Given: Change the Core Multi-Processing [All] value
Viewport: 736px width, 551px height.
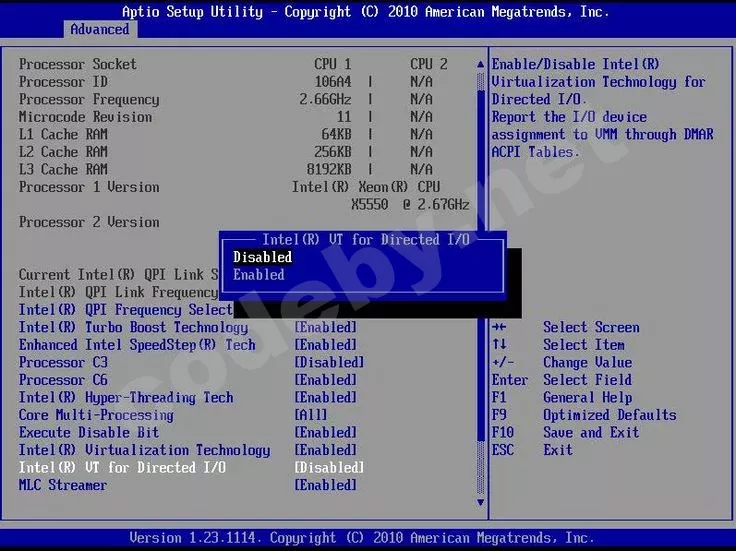Looking at the screenshot, I should click(x=310, y=415).
